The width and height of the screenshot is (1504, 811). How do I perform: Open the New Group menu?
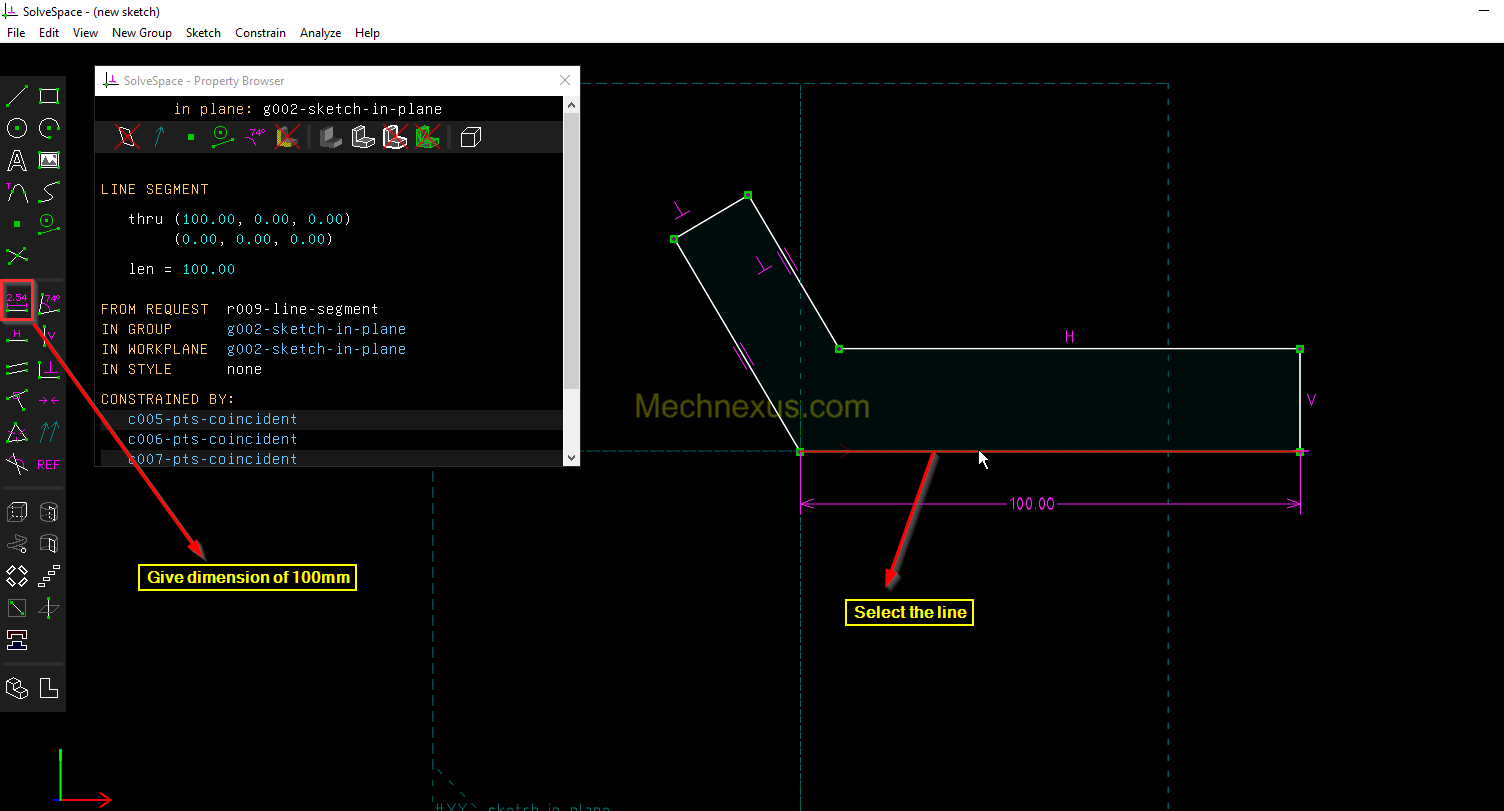coord(141,33)
